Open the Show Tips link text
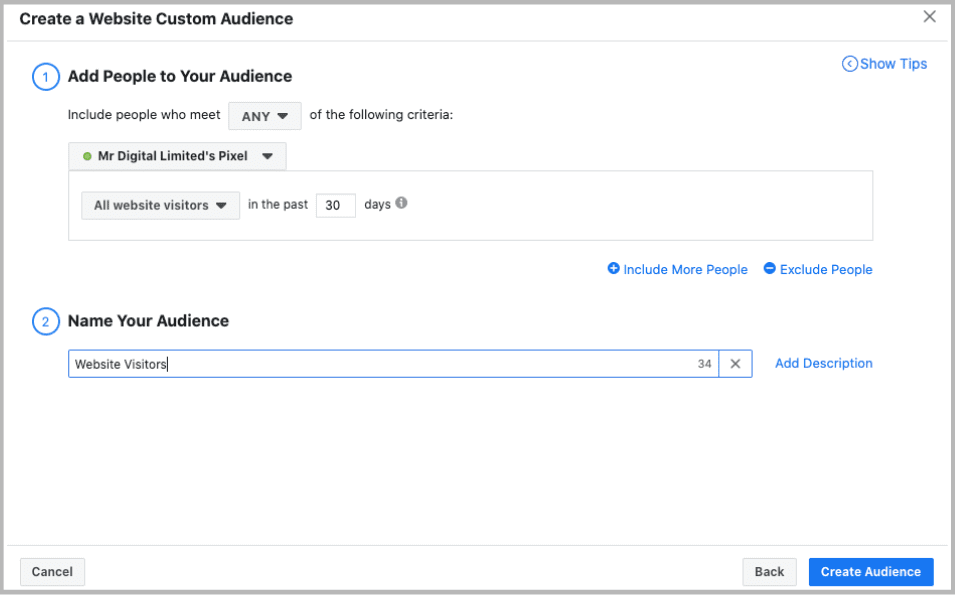Viewport: 955px width, 595px height. coord(893,64)
